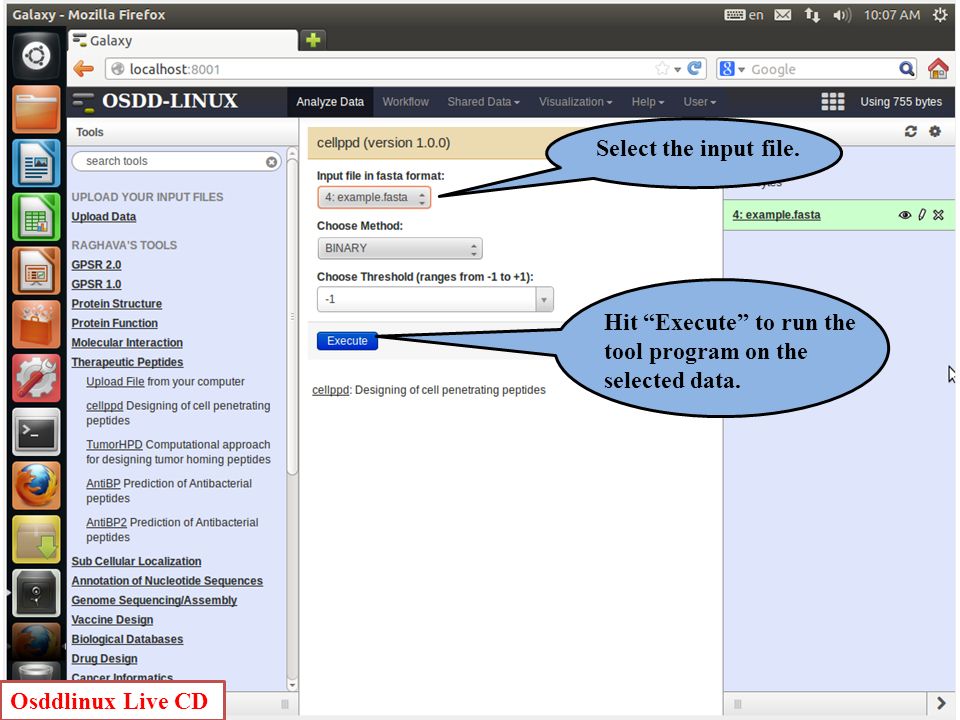
Task: Open a new tab with the plus button
Action: pyautogui.click(x=313, y=40)
